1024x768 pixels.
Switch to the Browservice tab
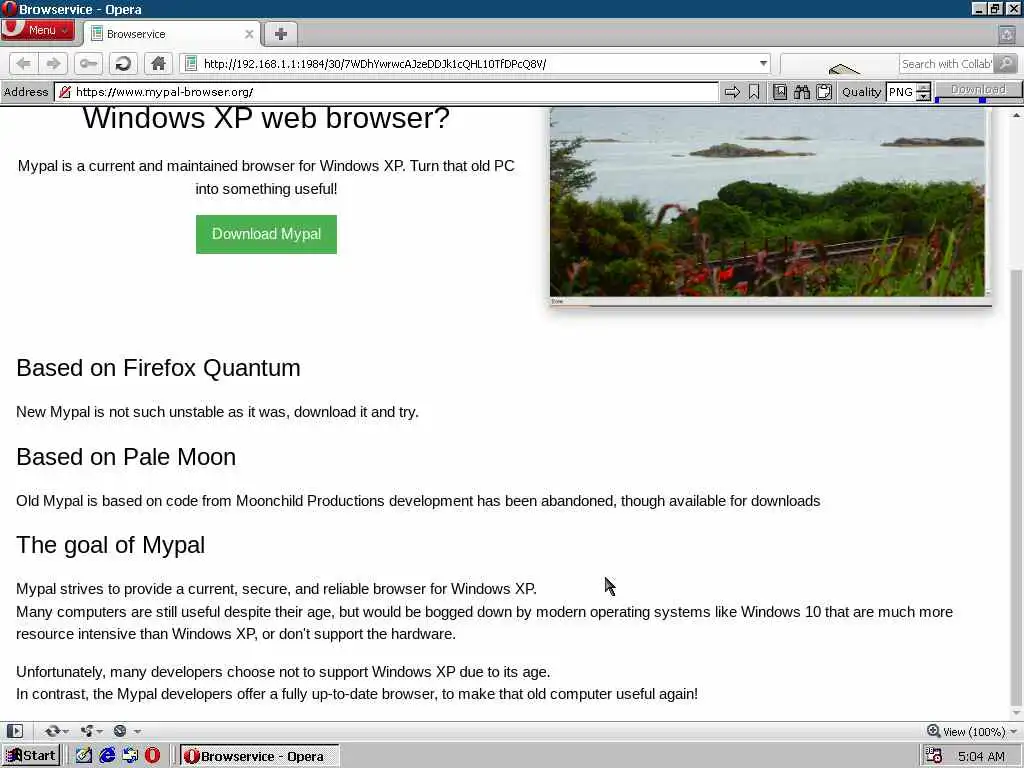point(173,34)
